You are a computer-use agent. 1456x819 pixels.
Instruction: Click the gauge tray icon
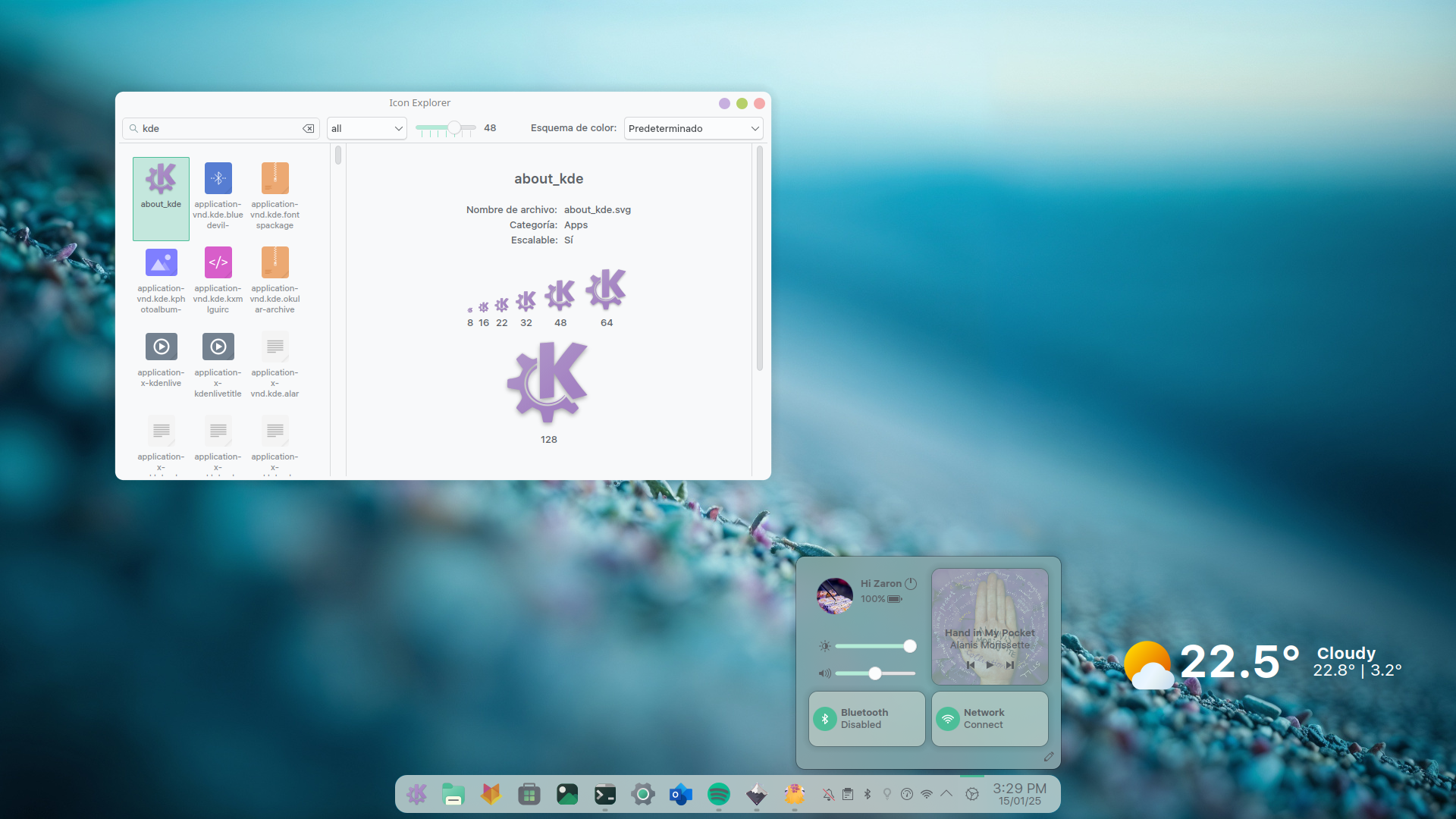(907, 794)
